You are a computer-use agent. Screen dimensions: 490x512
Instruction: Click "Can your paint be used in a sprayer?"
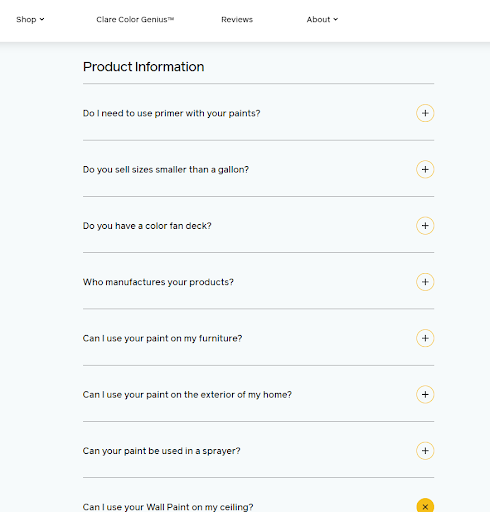pyautogui.click(x=161, y=451)
